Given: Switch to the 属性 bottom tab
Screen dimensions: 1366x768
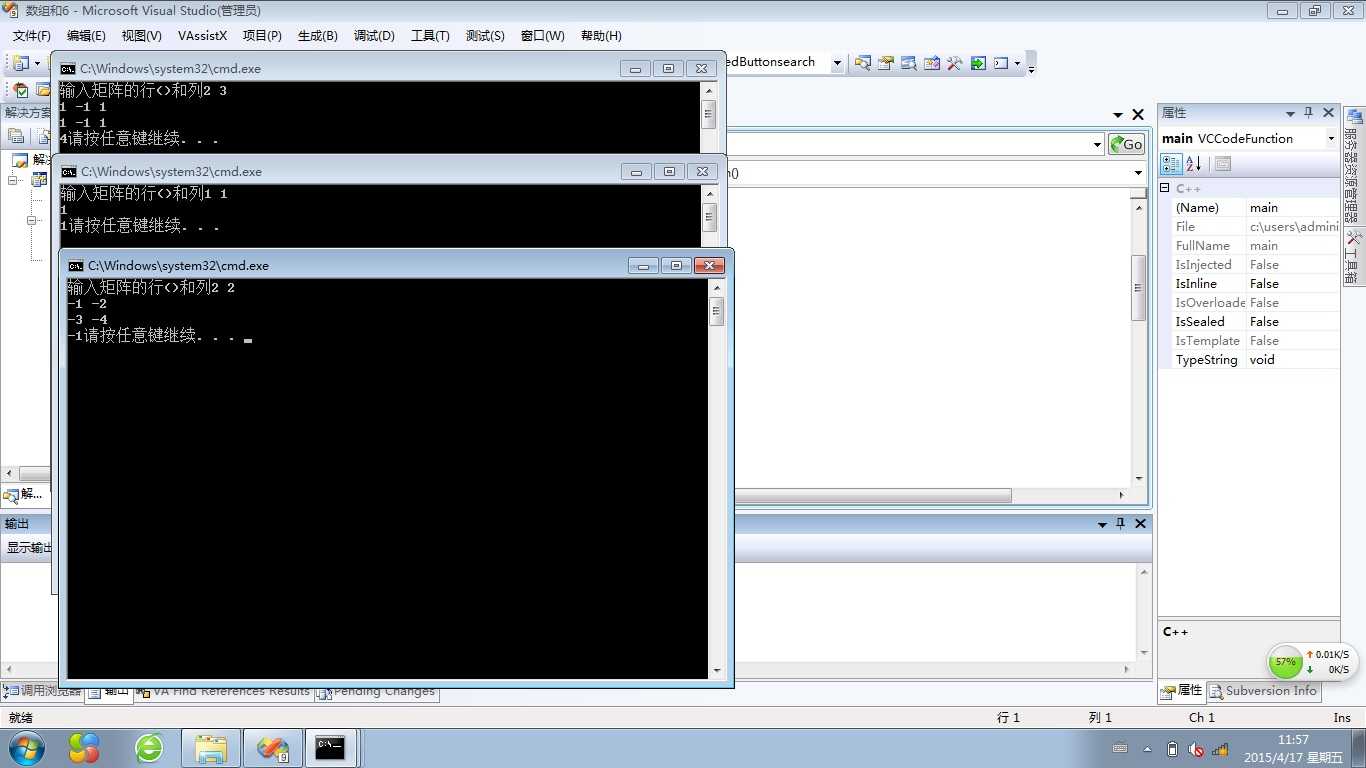Looking at the screenshot, I should [1182, 691].
